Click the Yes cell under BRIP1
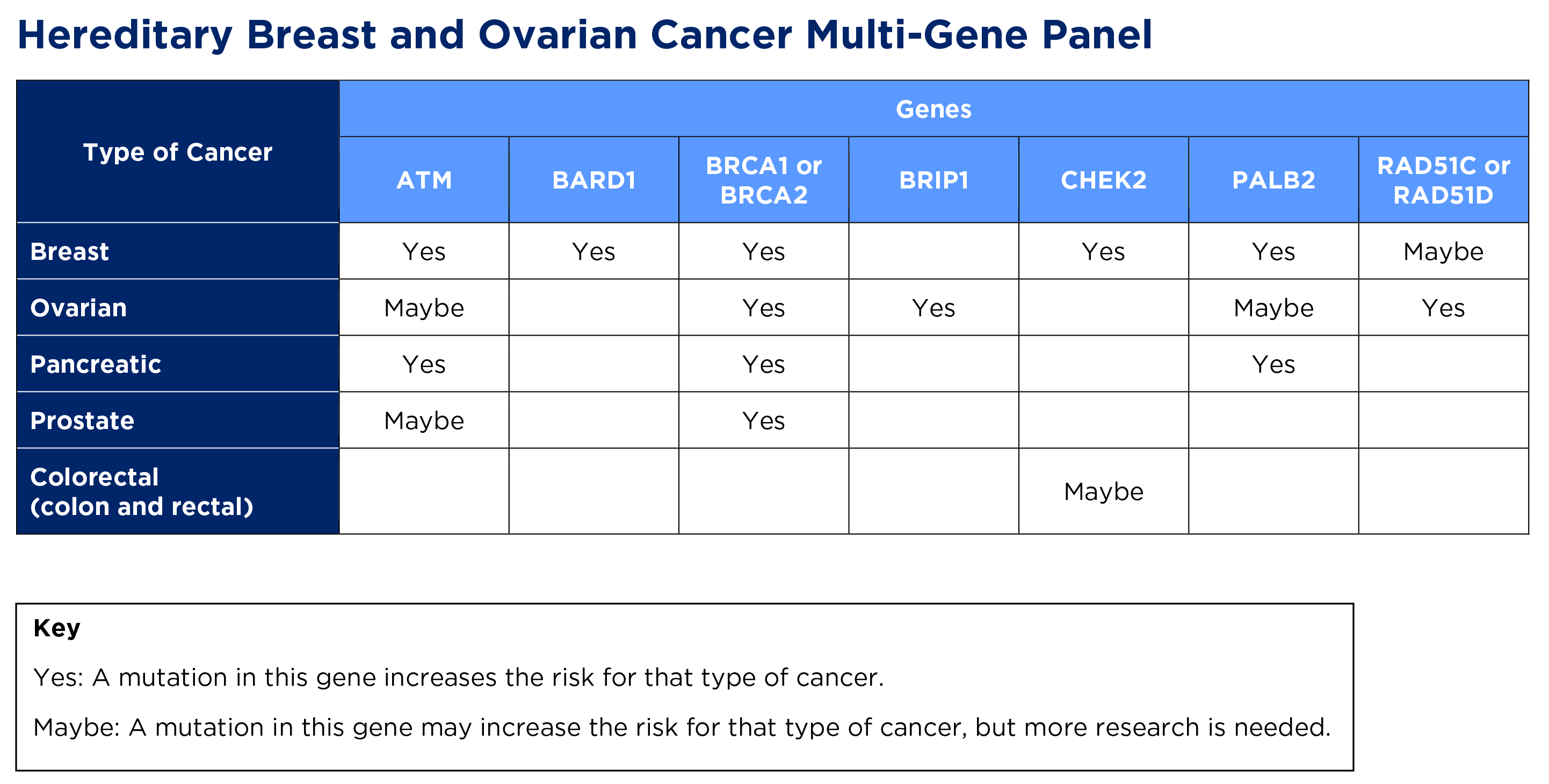The image size is (1549, 784). (933, 308)
